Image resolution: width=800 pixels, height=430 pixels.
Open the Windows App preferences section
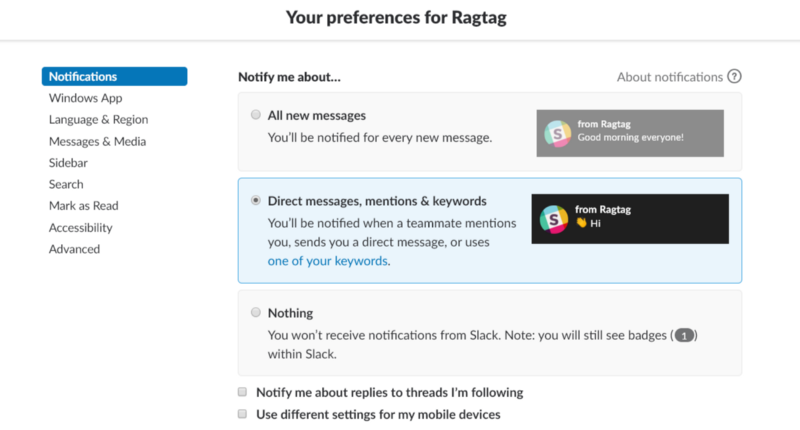click(x=85, y=98)
